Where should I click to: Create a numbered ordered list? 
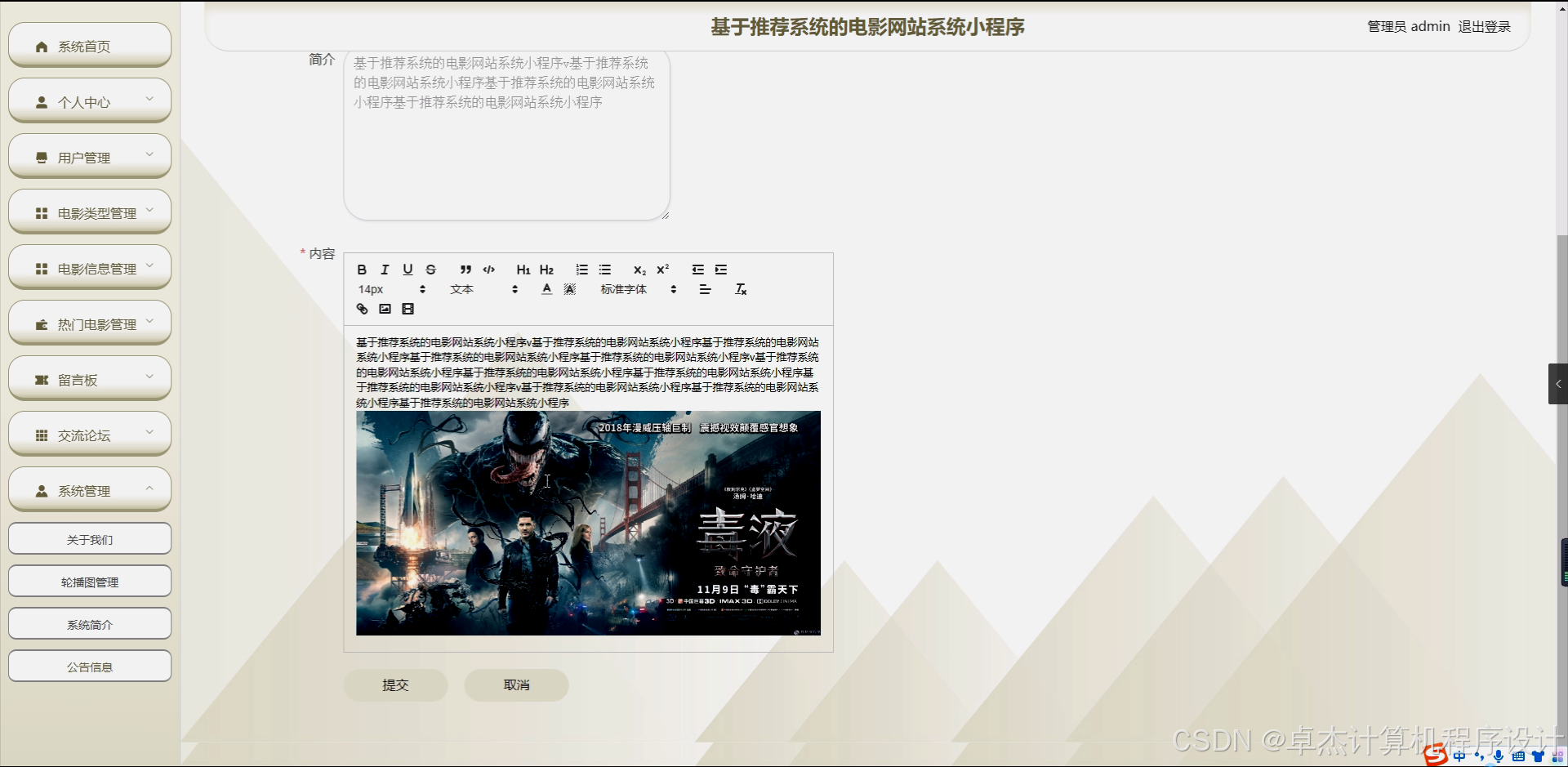click(581, 270)
